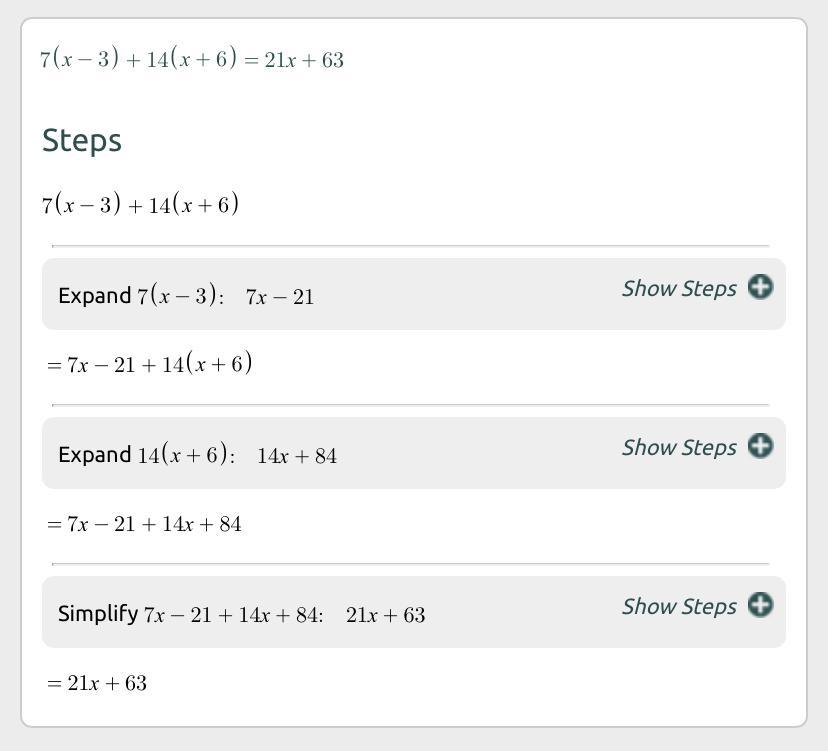Select the "Expand 14(x+6):" step label

(146, 455)
